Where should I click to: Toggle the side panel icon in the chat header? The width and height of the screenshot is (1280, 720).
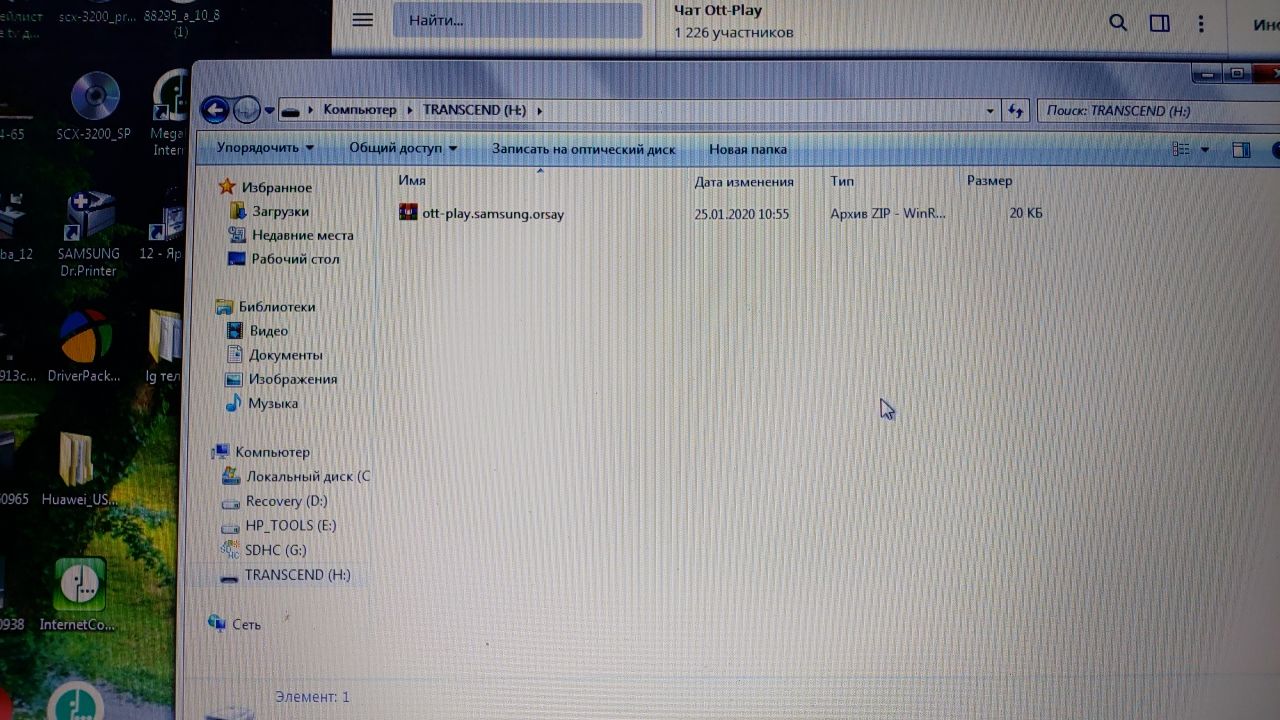pos(1160,23)
